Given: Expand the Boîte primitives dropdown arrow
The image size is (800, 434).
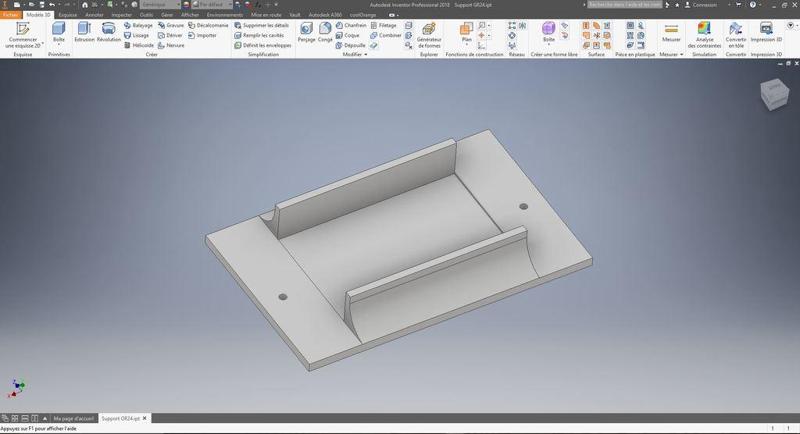Looking at the screenshot, I should click(x=59, y=45).
